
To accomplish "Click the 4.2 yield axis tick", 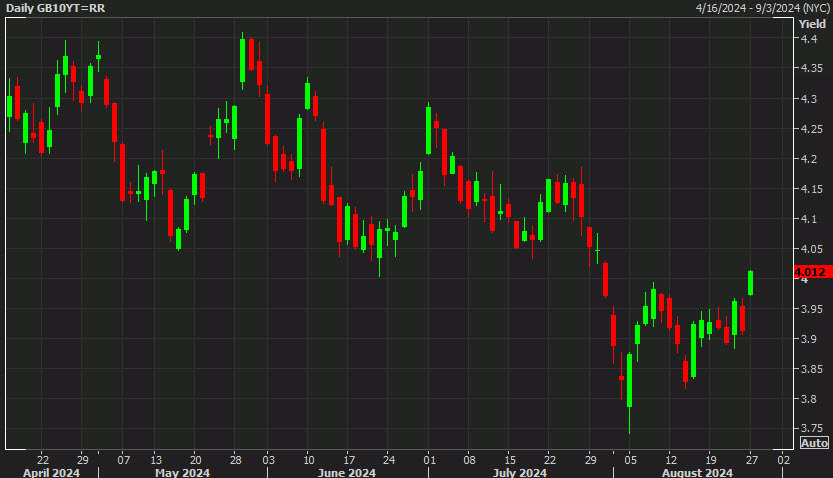I will [806, 159].
